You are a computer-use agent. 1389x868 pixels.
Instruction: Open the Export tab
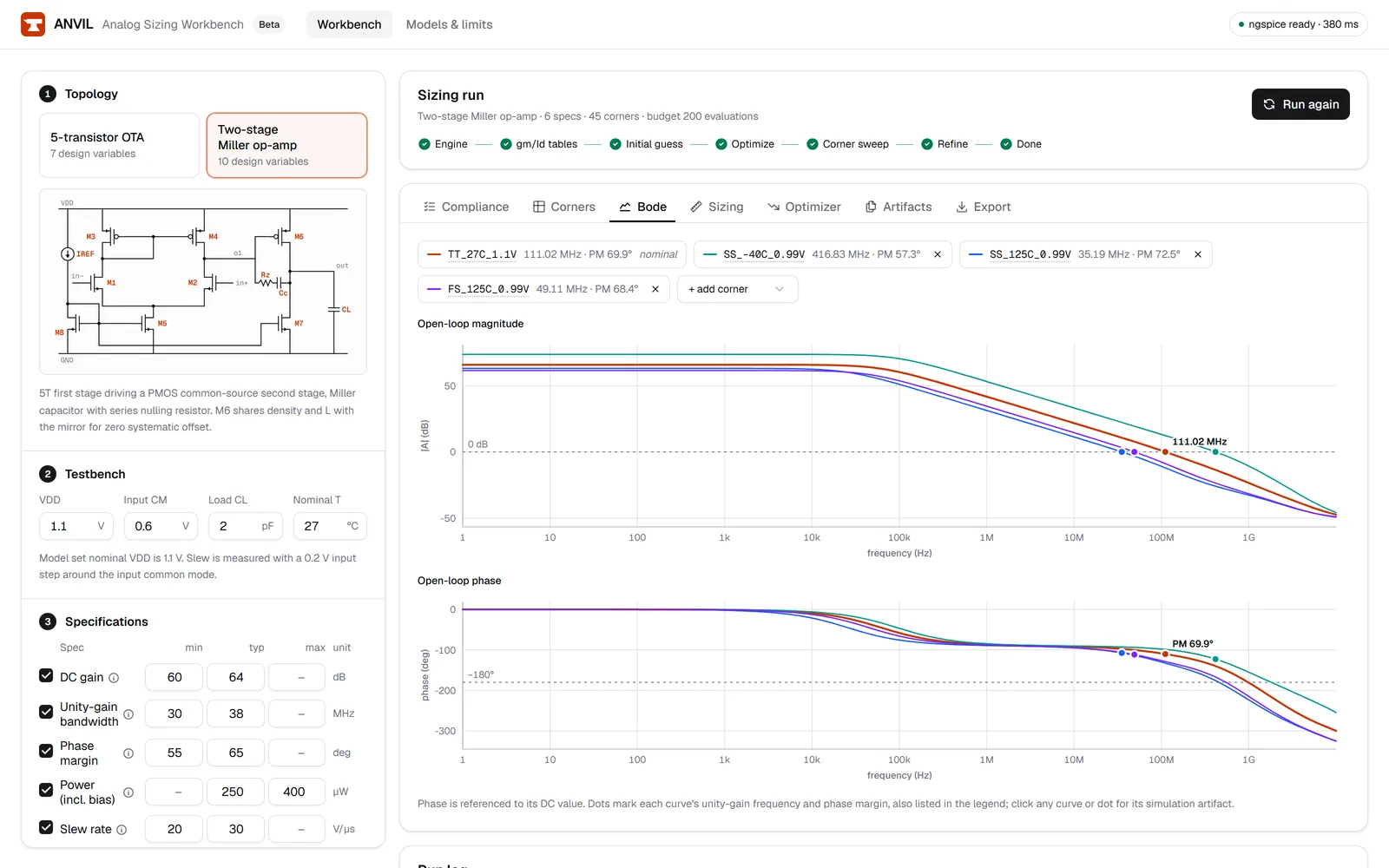click(x=984, y=207)
